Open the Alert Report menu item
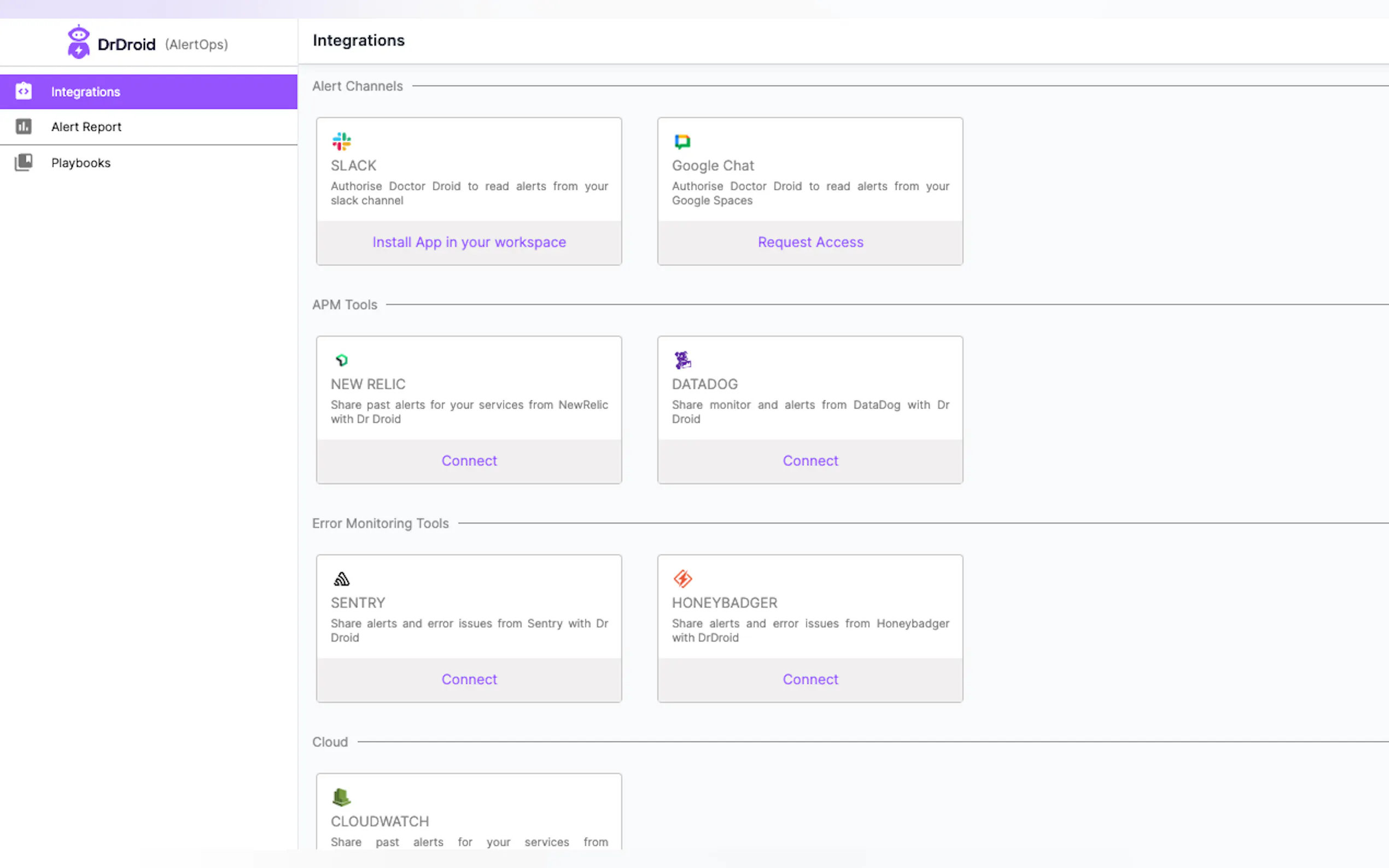The height and width of the screenshot is (868, 1389). (149, 127)
